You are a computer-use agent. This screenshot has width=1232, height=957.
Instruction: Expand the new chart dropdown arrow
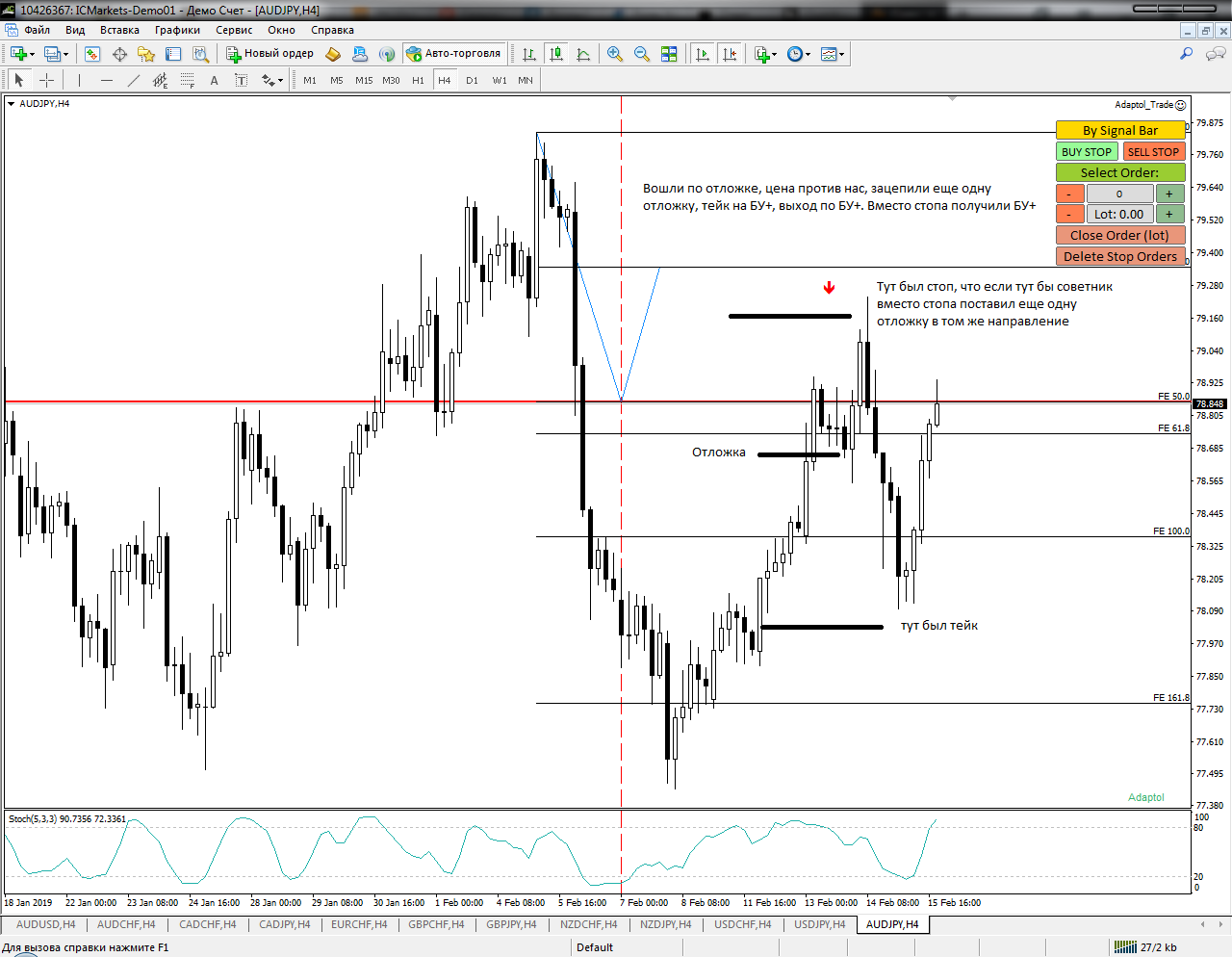click(x=32, y=55)
